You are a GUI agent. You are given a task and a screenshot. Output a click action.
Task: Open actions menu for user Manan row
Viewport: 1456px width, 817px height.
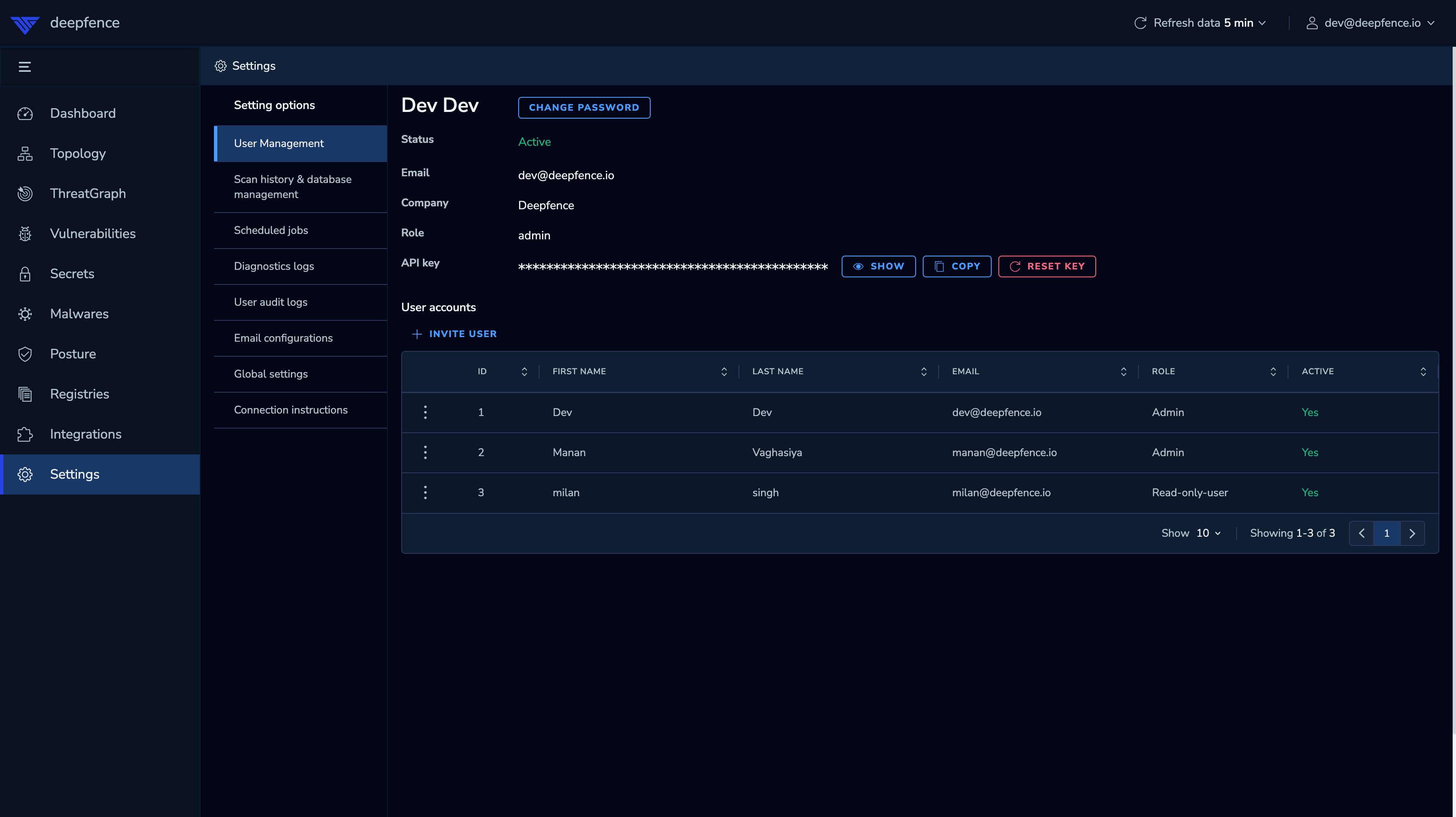point(425,453)
